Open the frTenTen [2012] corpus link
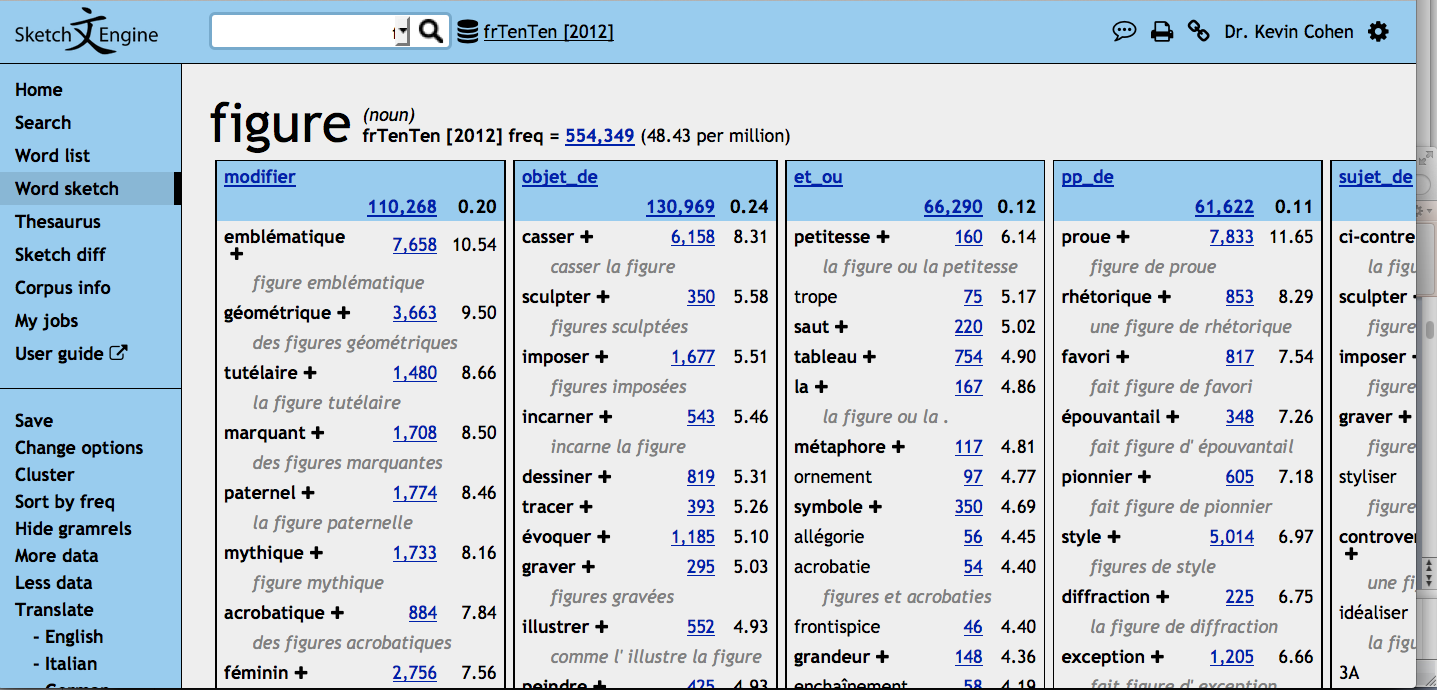 548,32
